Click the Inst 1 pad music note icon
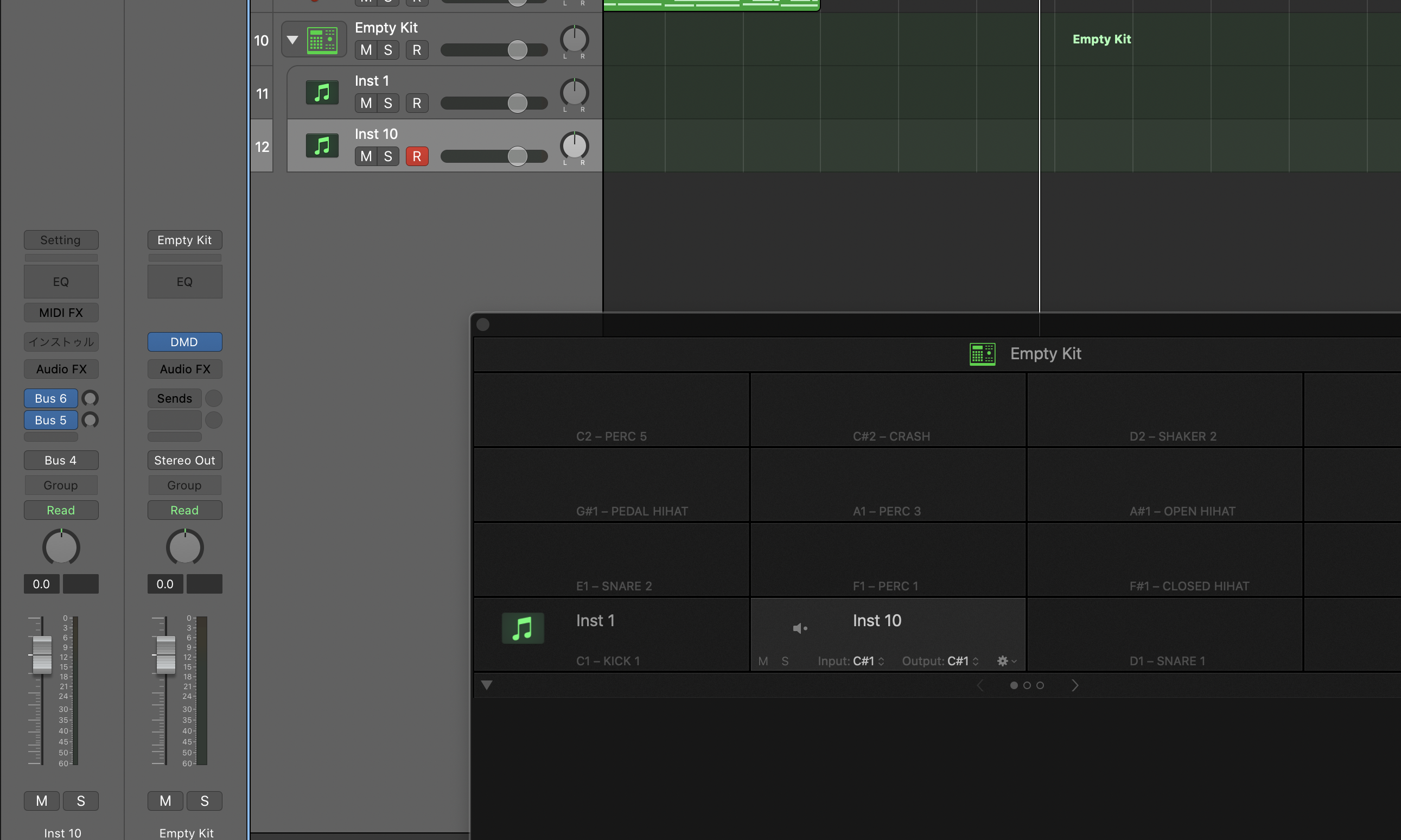The width and height of the screenshot is (1401, 840). (x=523, y=628)
